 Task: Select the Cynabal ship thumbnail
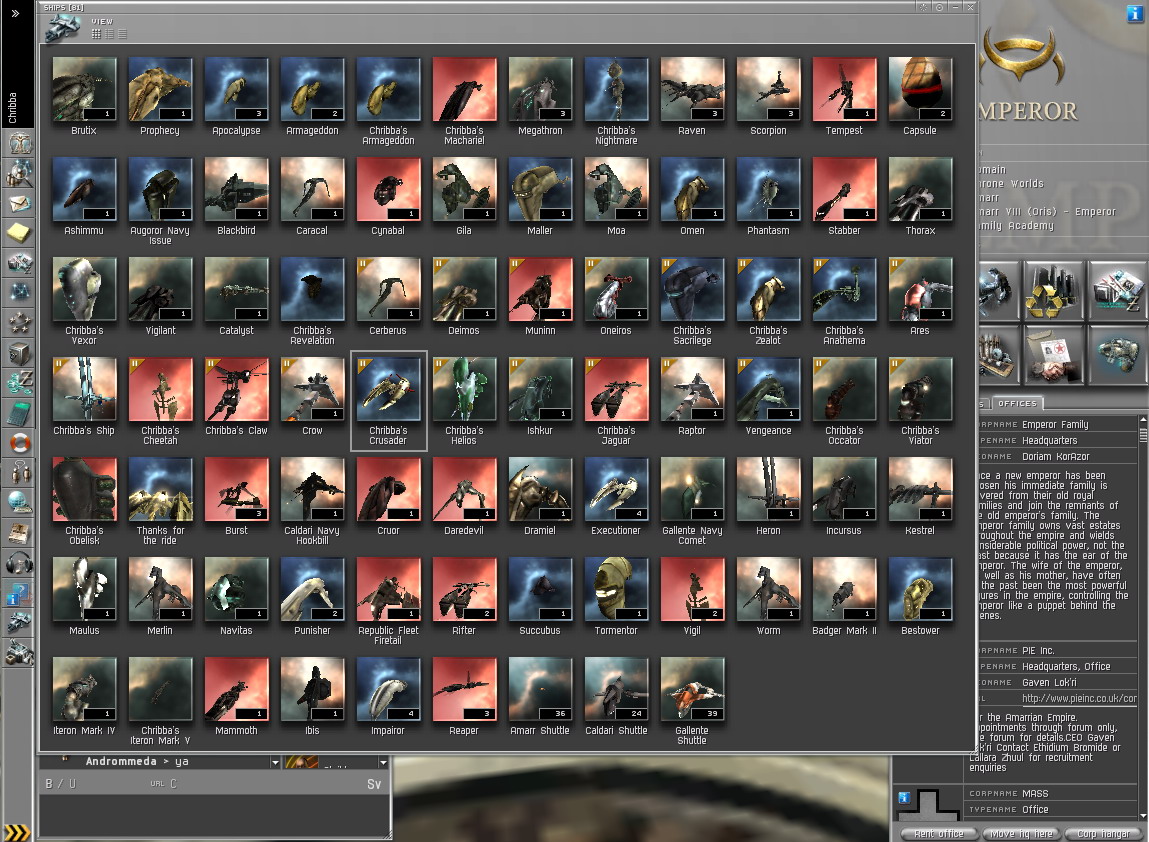tap(388, 190)
